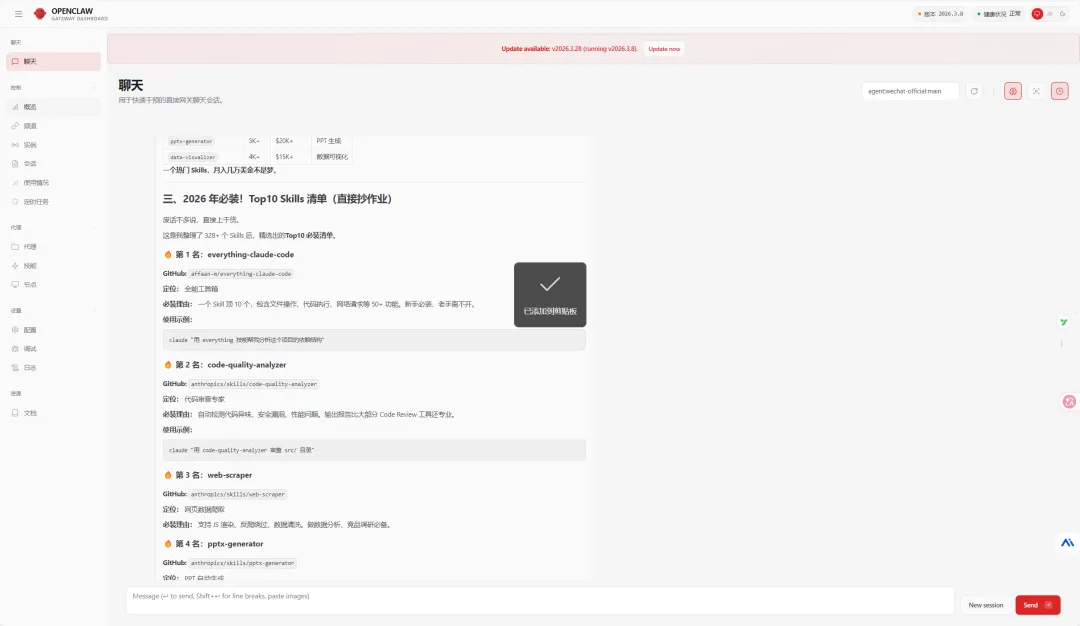The width and height of the screenshot is (1080, 626).
Task: Click anthropics/skills/code-quality-analyzer repo chip
Action: [253, 384]
